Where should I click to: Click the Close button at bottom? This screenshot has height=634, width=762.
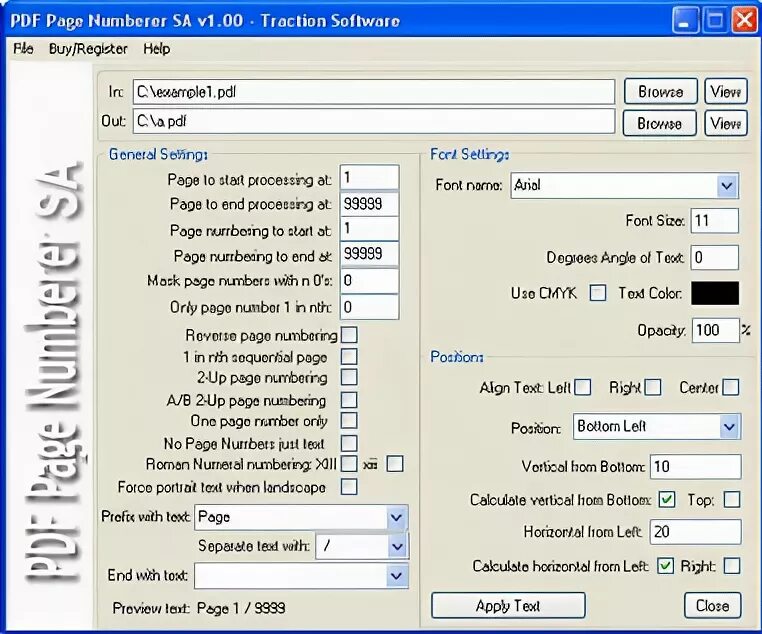[712, 605]
